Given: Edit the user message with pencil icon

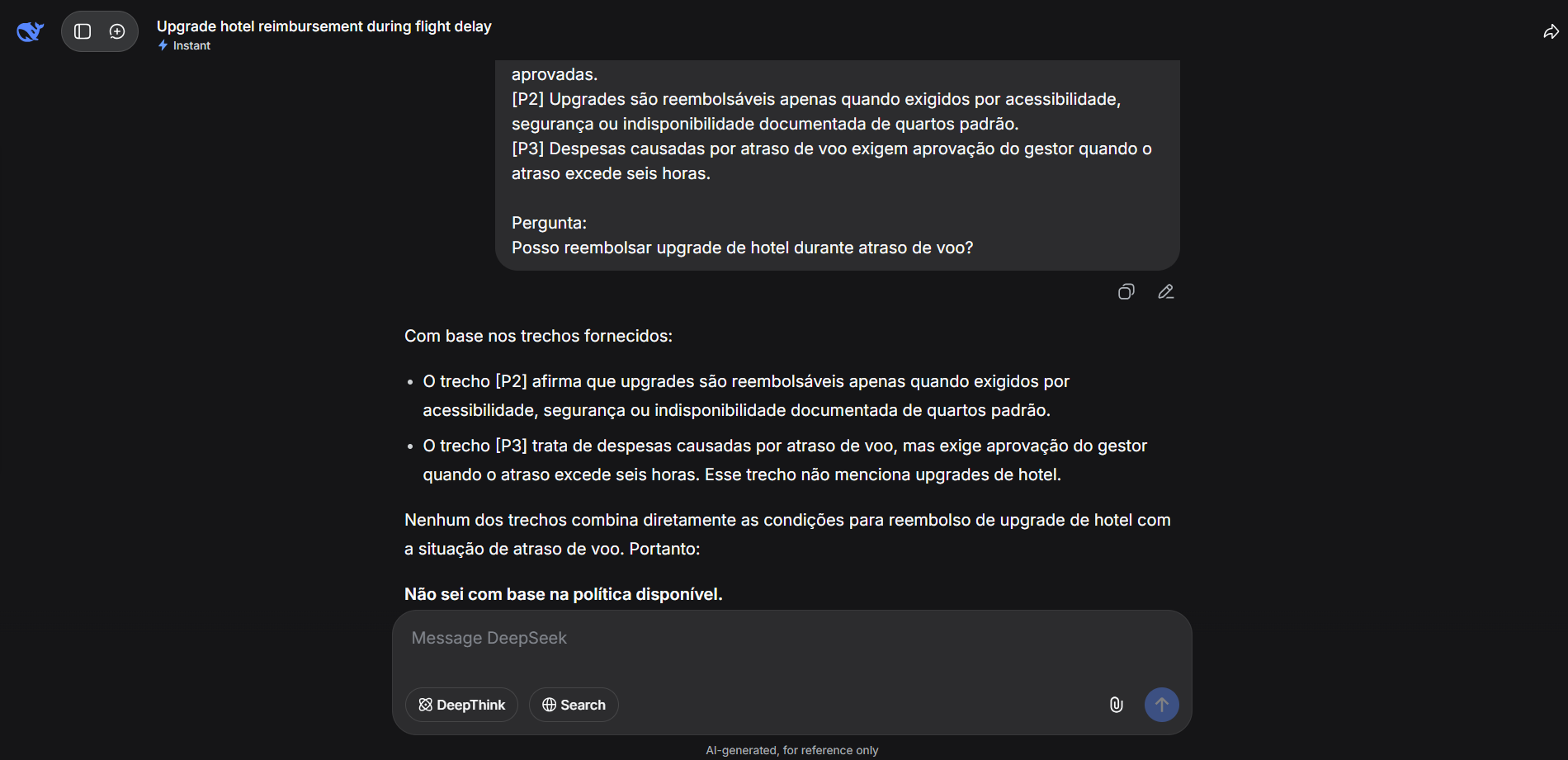Looking at the screenshot, I should tap(1165, 292).
